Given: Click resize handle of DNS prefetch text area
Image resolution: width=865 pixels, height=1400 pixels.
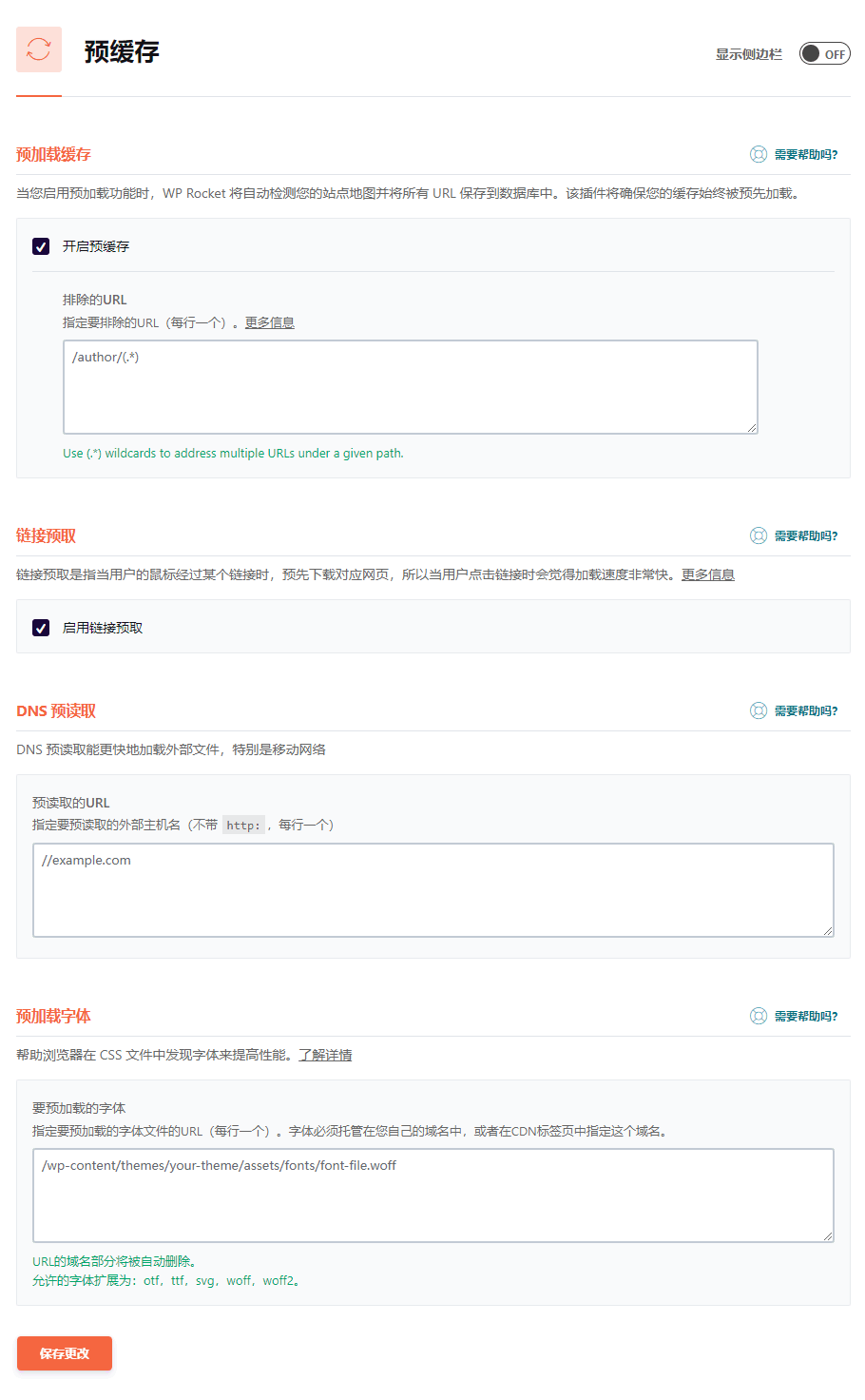Looking at the screenshot, I should [x=828, y=931].
